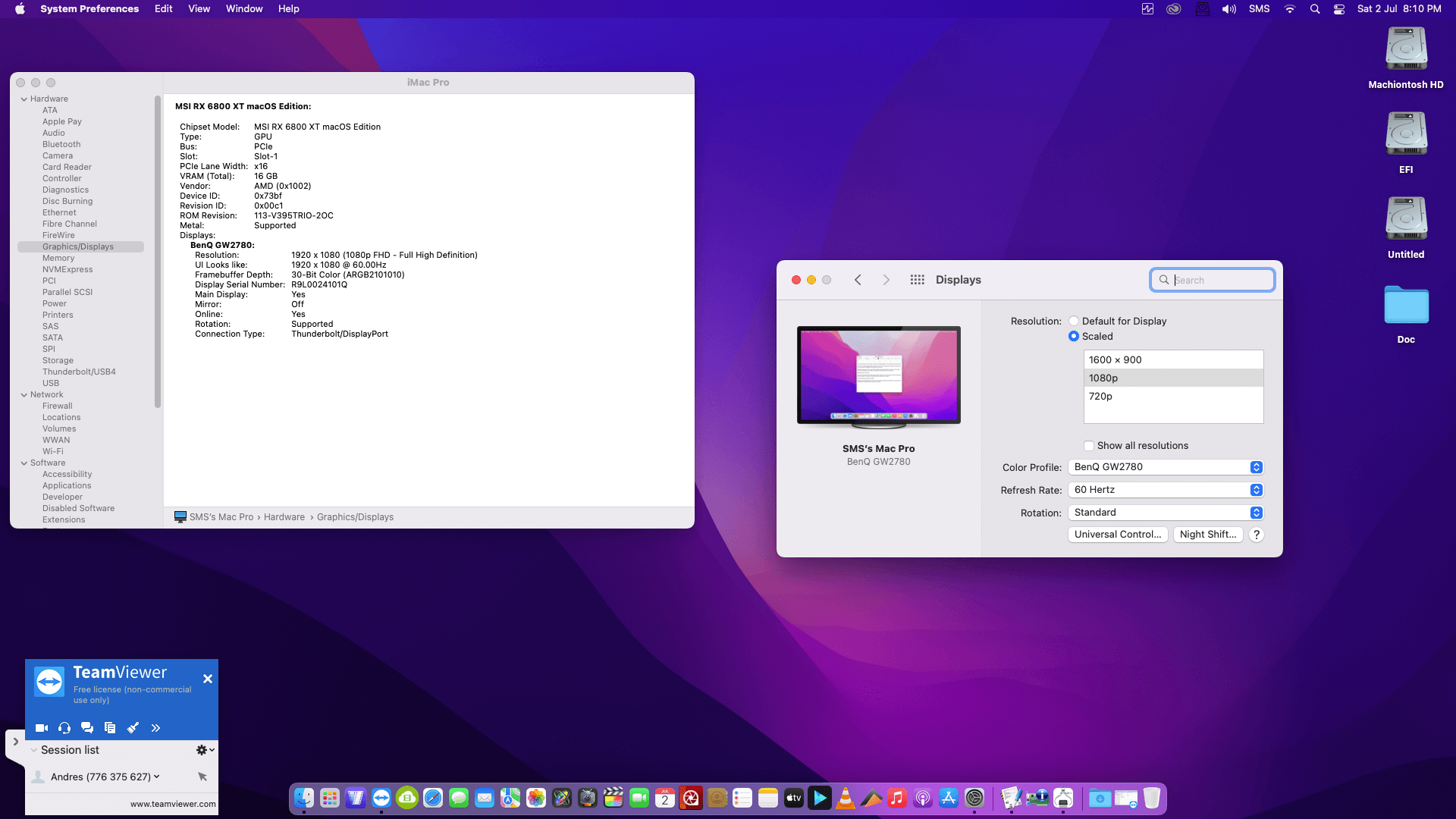Open the Color Profile dropdown
1456x819 pixels.
[x=1166, y=467]
